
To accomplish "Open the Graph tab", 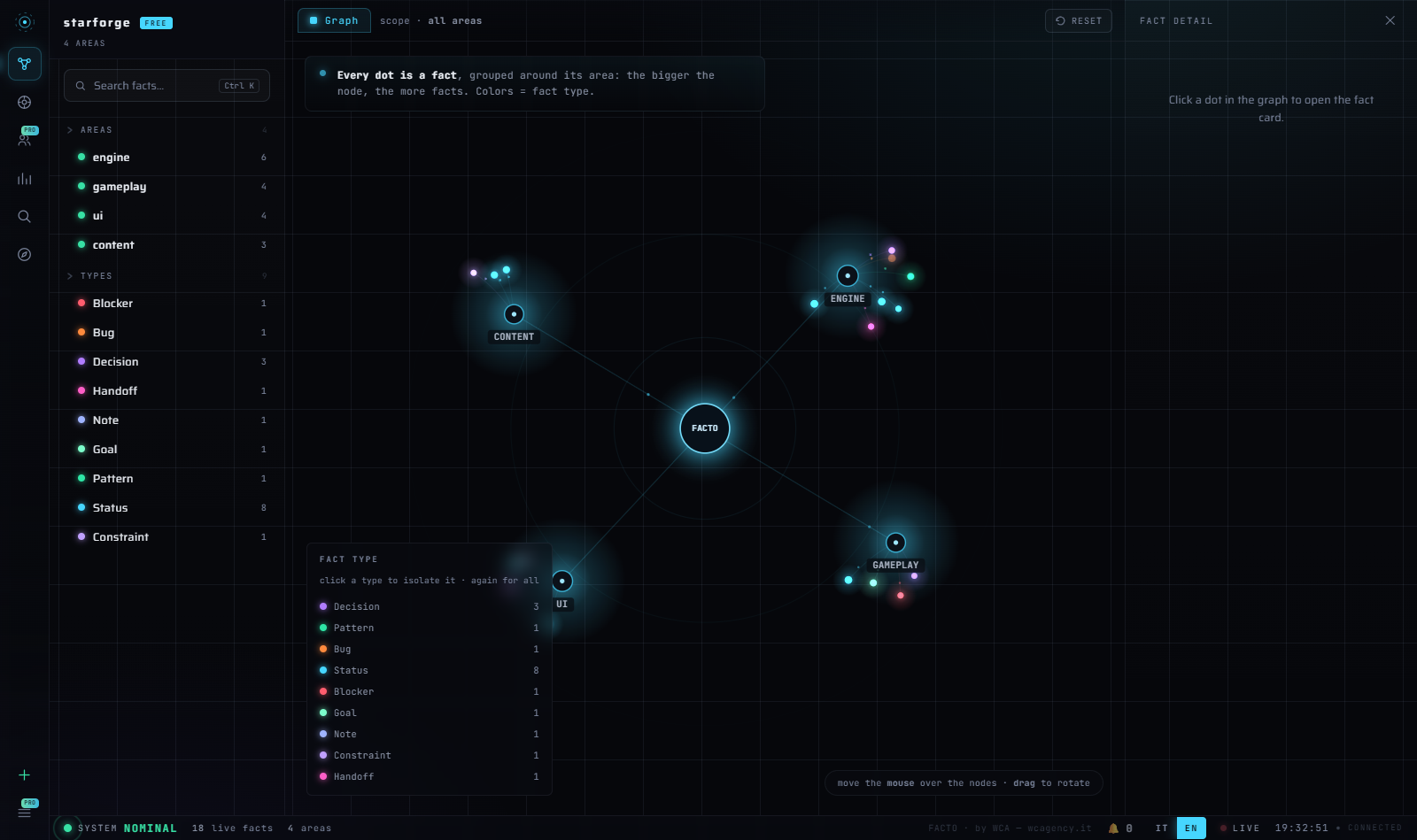I will click(x=334, y=20).
